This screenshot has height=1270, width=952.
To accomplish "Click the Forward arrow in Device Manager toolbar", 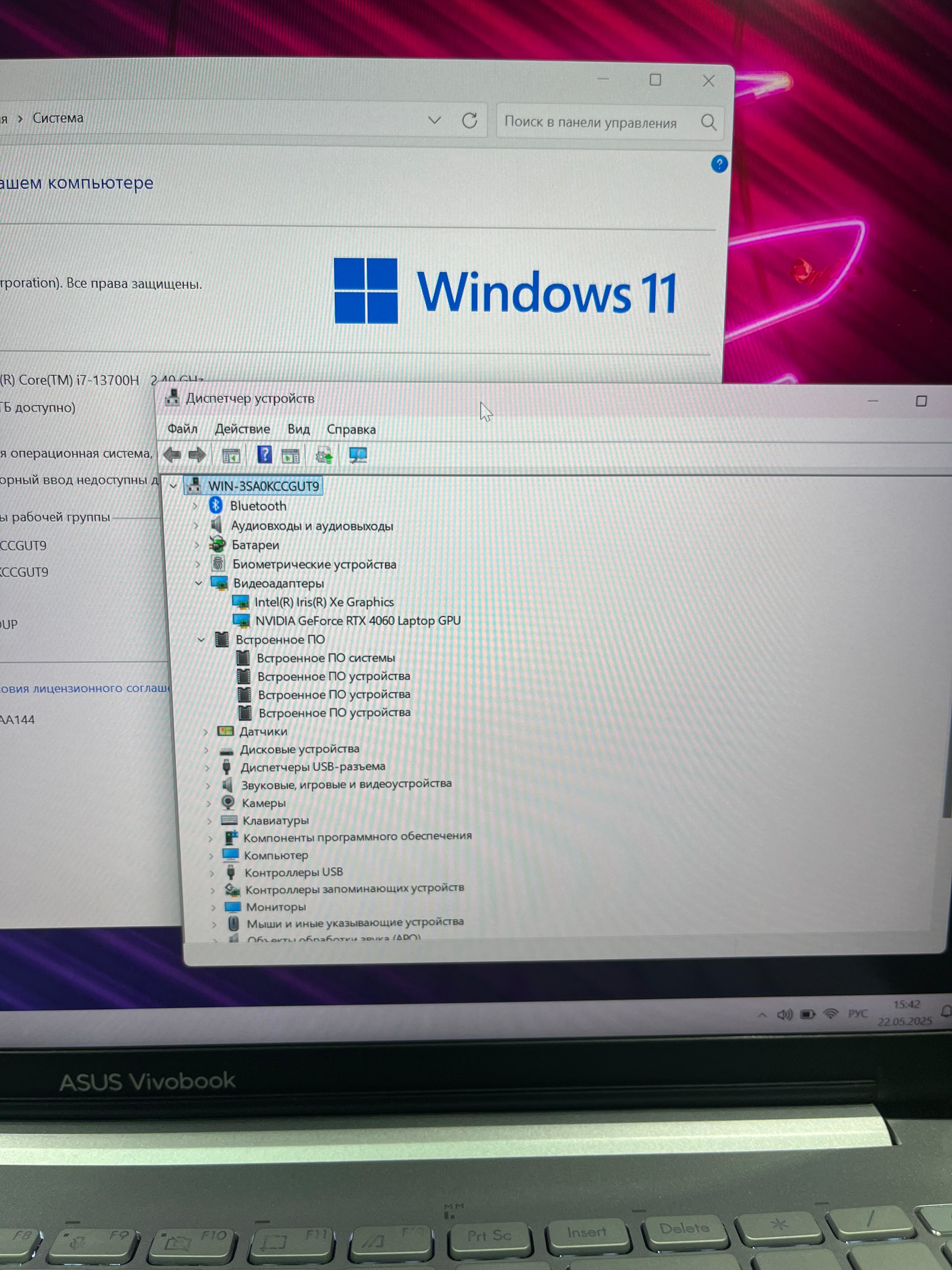I will (197, 455).
